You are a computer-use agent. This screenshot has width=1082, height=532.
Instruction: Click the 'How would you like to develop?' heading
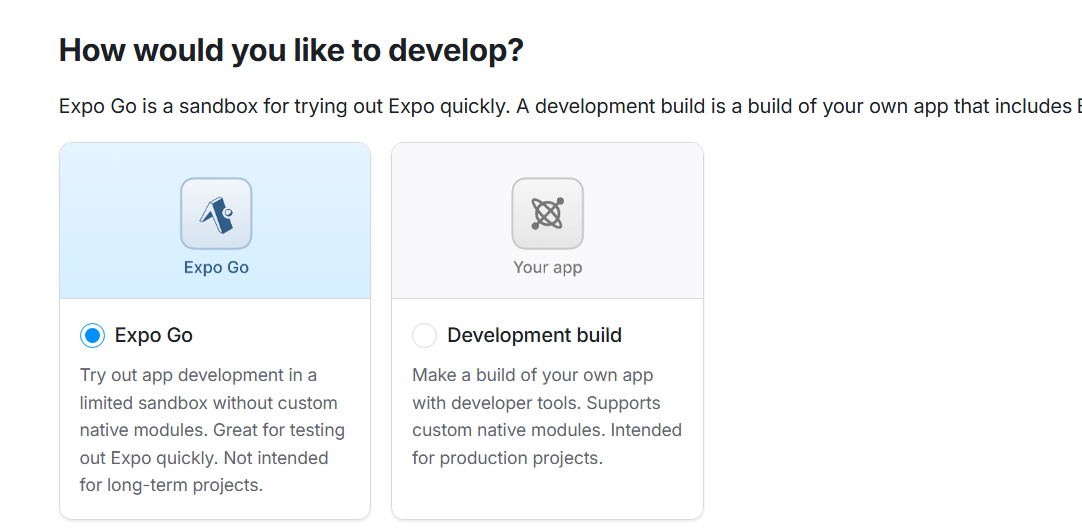click(291, 50)
